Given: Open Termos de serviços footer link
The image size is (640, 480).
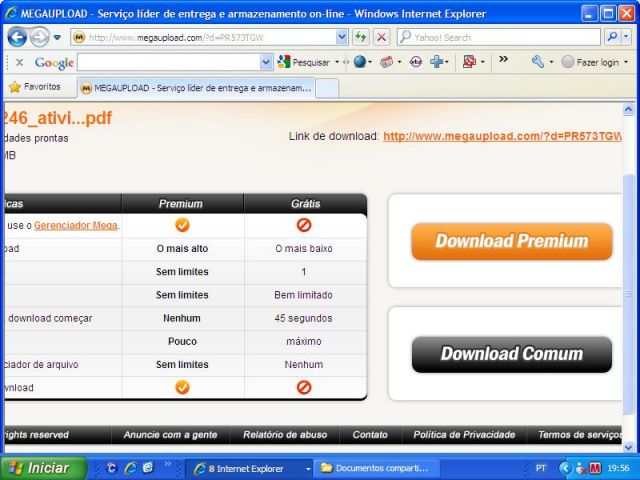Looking at the screenshot, I should tap(580, 435).
